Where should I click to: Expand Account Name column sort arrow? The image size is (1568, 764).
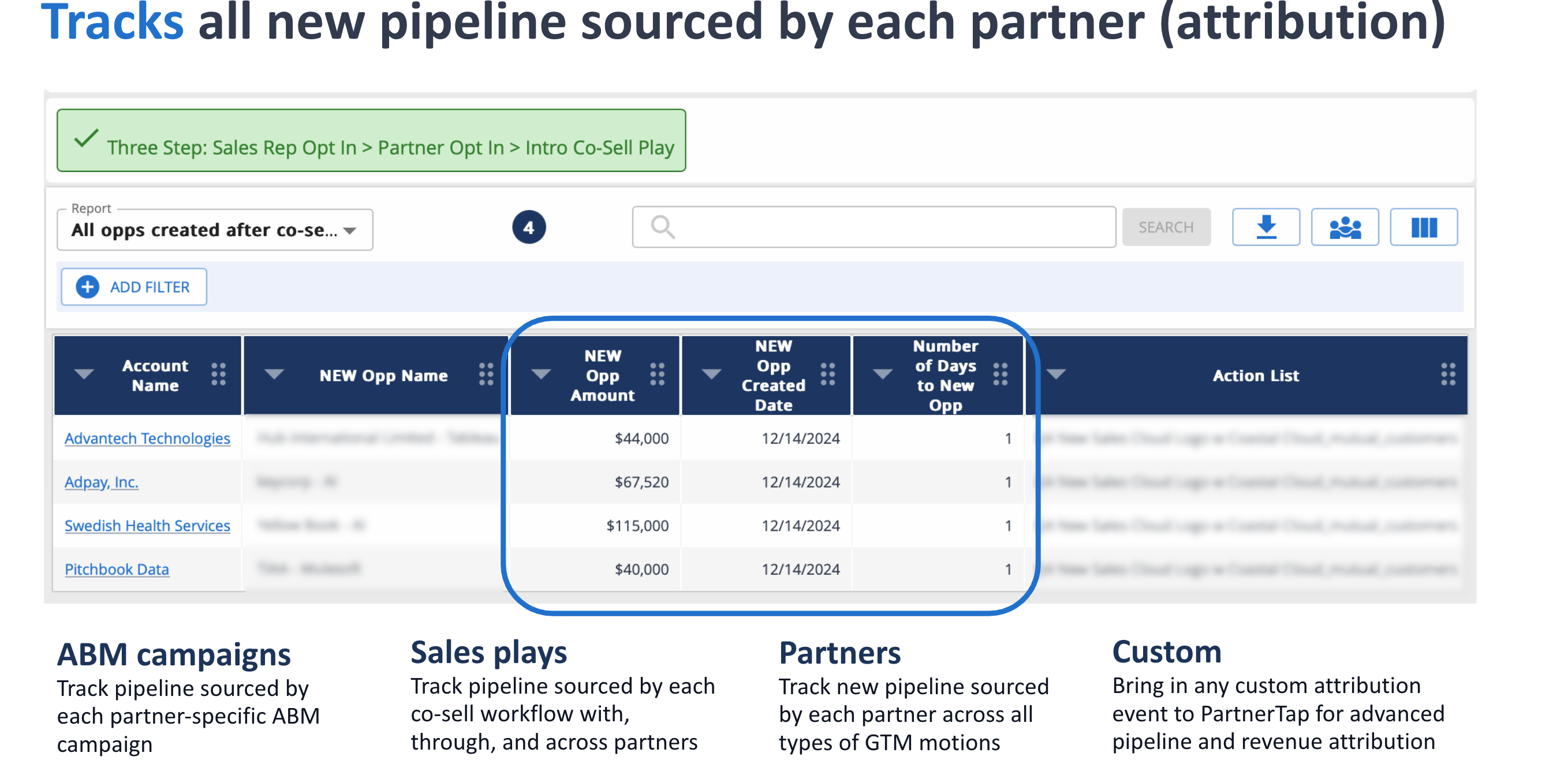click(x=84, y=373)
